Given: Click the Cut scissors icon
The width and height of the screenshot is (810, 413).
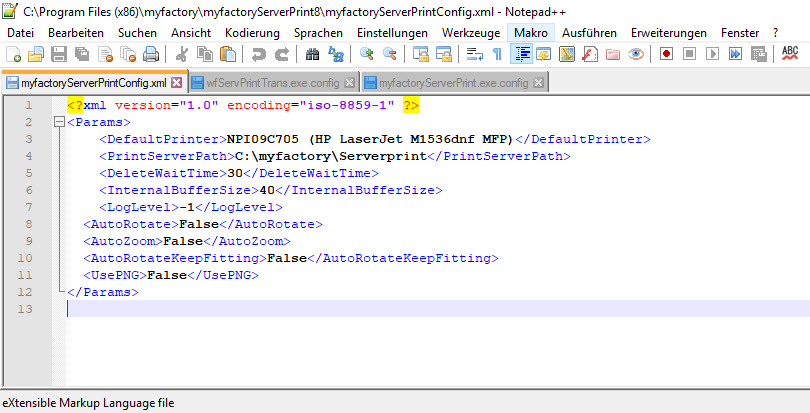Looking at the screenshot, I should click(181, 54).
